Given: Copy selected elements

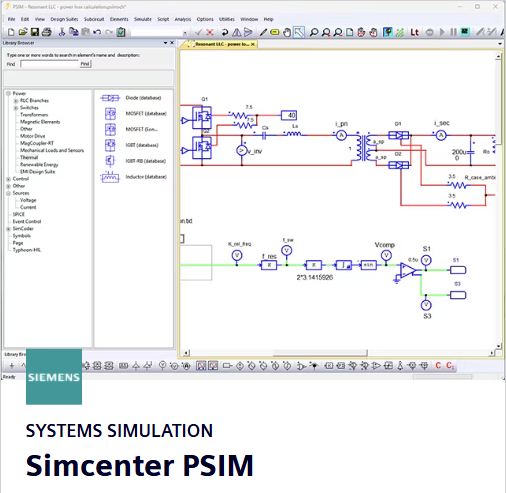Looking at the screenshot, I should 74,32.
